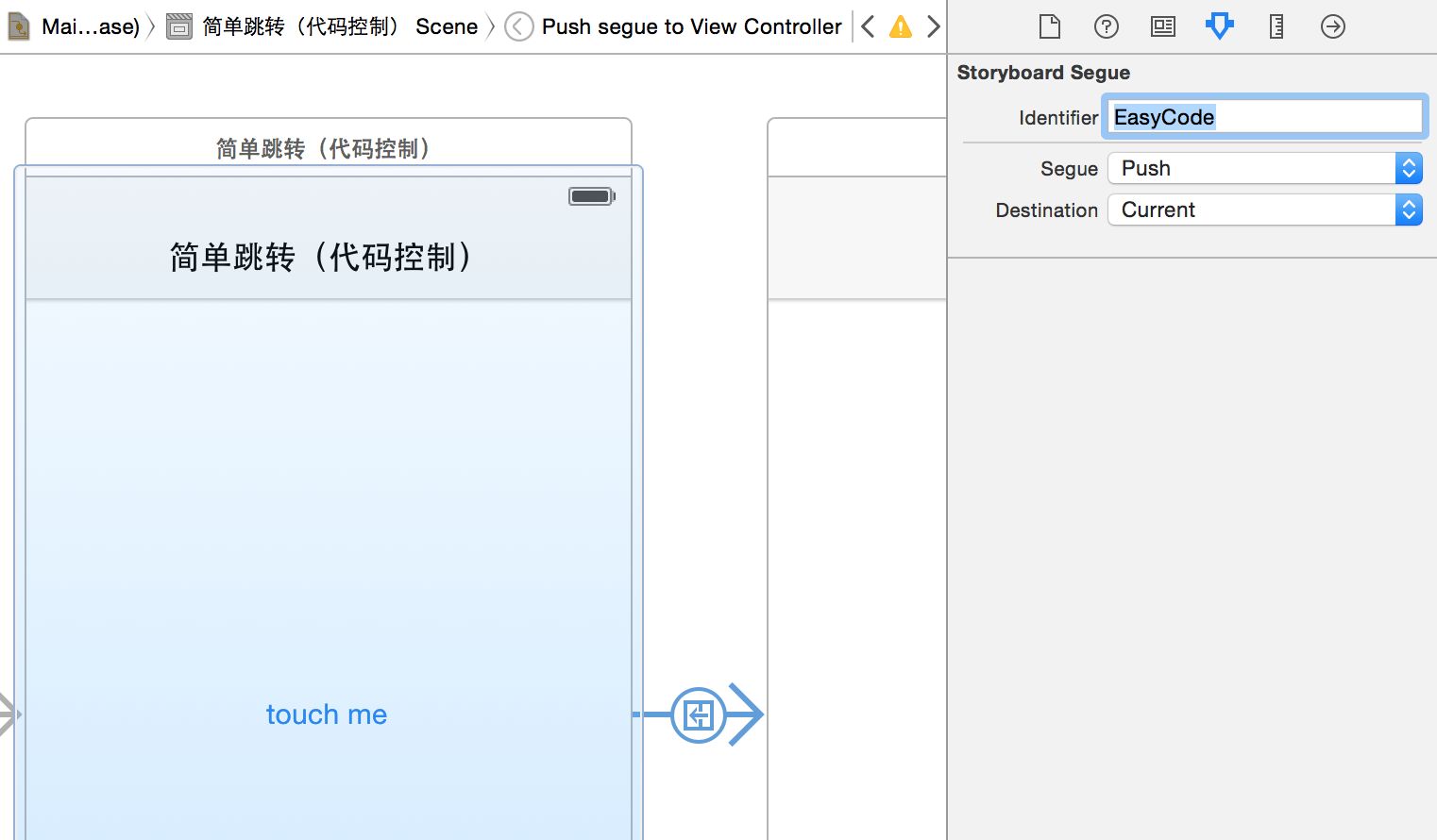Click the Identifier label
This screenshot has width=1437, height=840.
click(1058, 117)
